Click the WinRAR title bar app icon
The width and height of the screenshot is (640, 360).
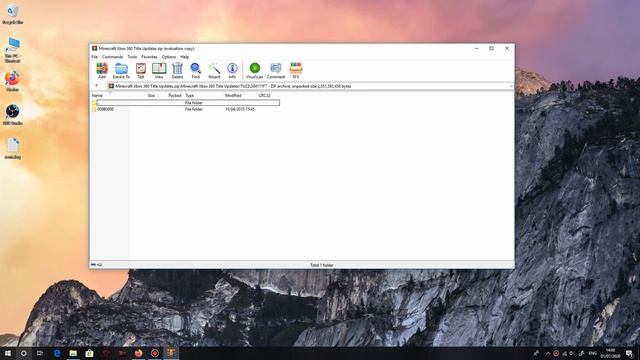[94, 48]
